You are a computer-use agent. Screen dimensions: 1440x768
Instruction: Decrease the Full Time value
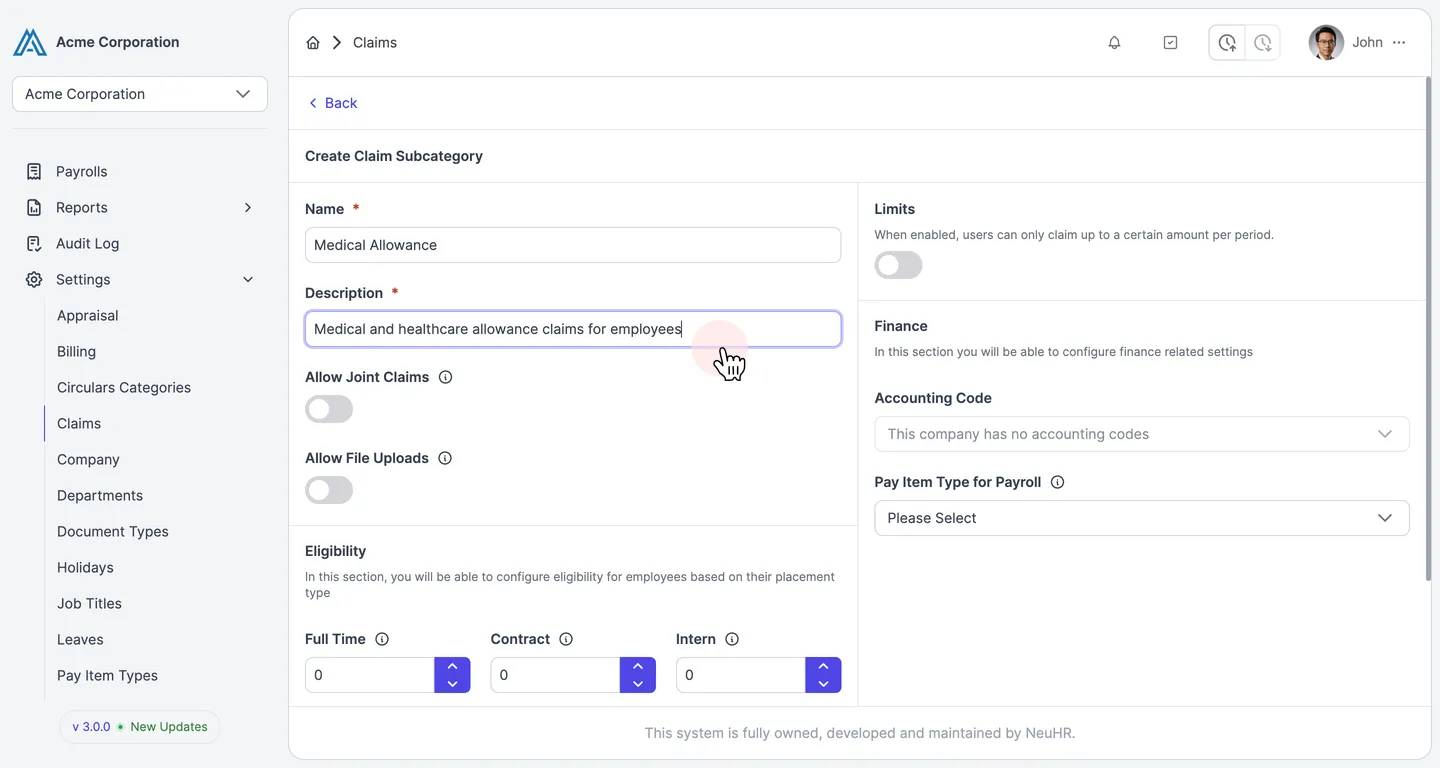click(452, 684)
